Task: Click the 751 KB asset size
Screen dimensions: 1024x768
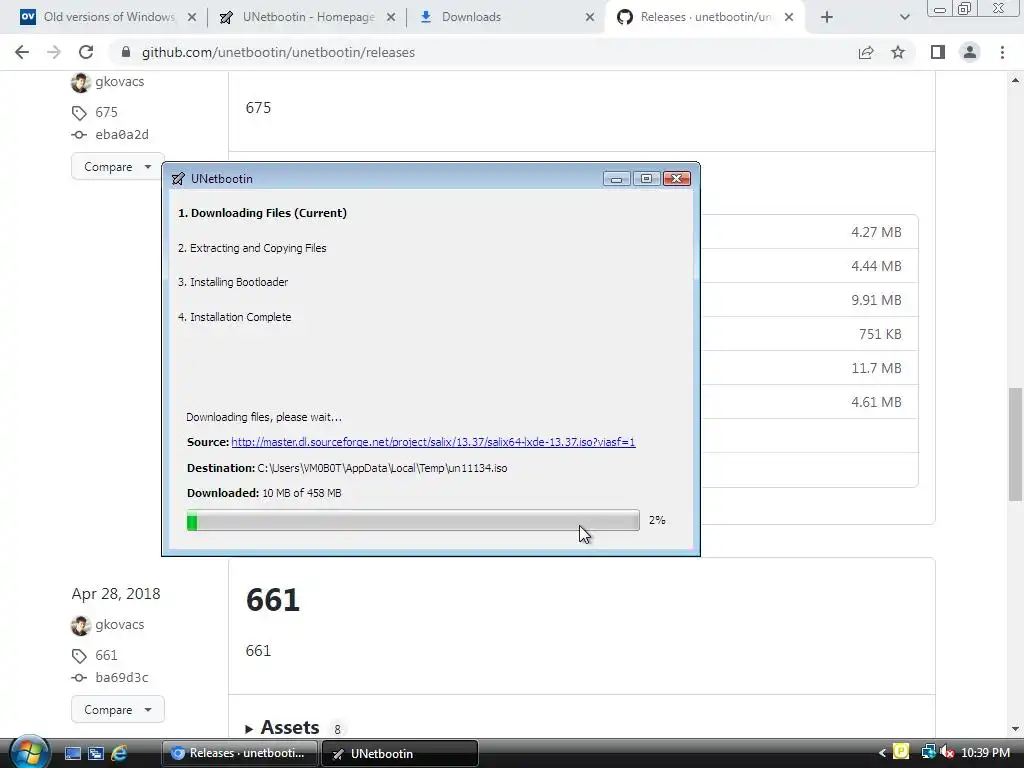Action: [x=880, y=334]
